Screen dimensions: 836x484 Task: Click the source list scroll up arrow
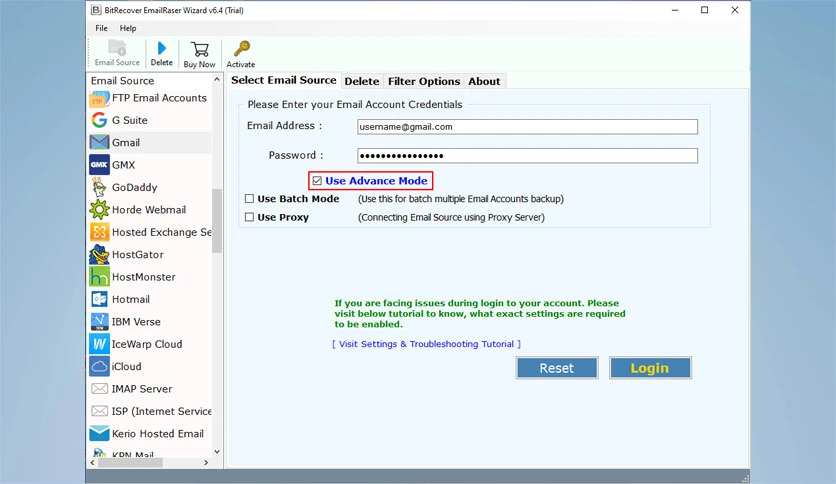217,79
